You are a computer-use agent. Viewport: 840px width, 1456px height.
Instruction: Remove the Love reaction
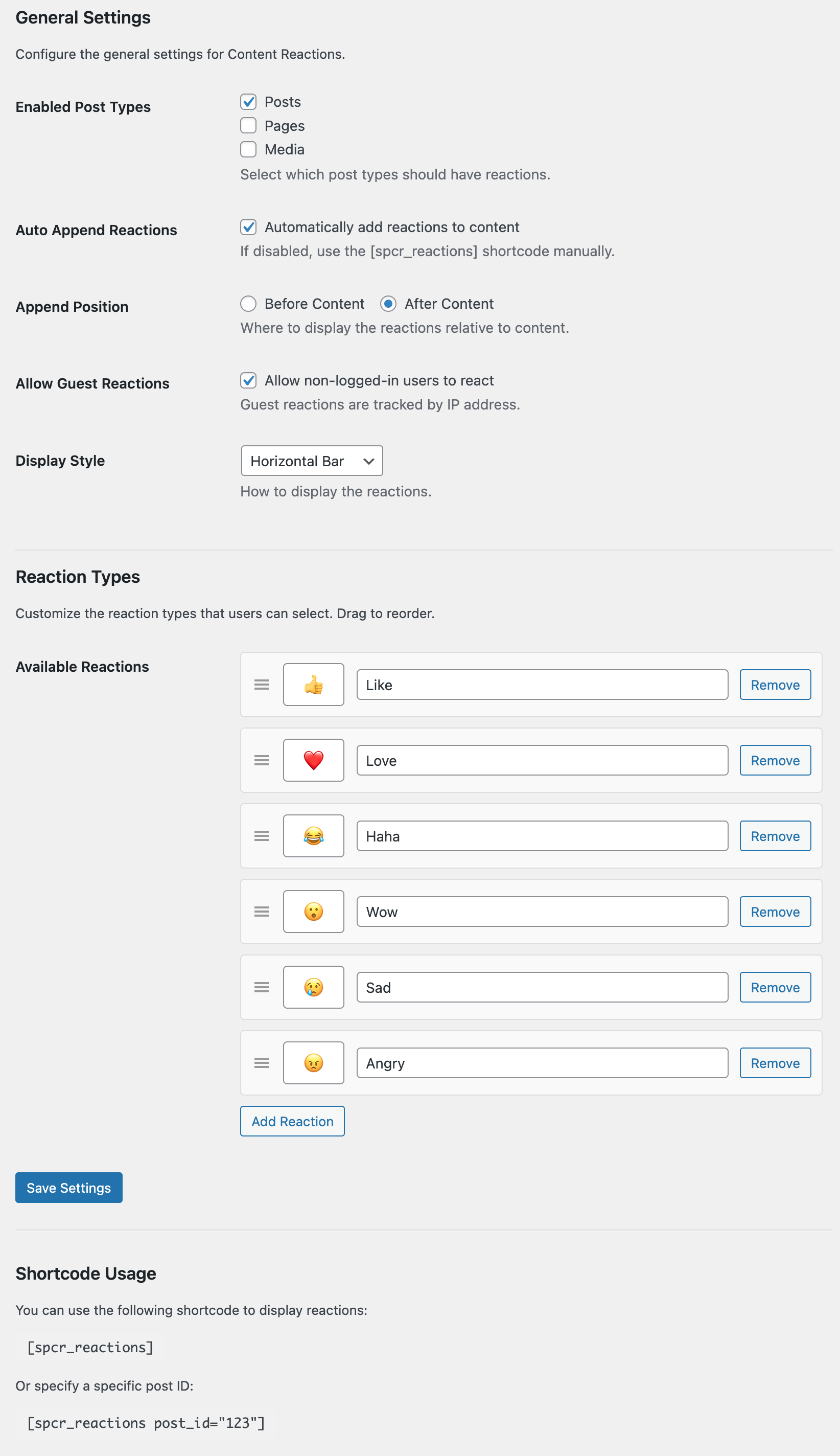click(x=775, y=760)
